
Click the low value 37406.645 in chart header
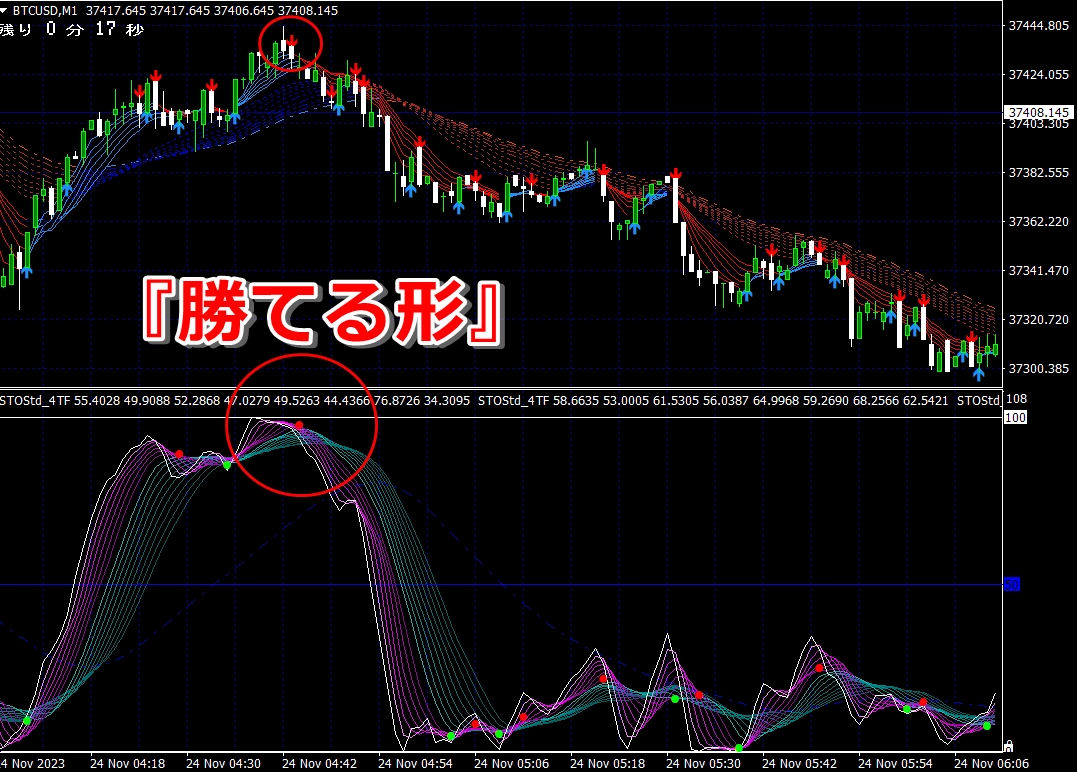tap(244, 11)
